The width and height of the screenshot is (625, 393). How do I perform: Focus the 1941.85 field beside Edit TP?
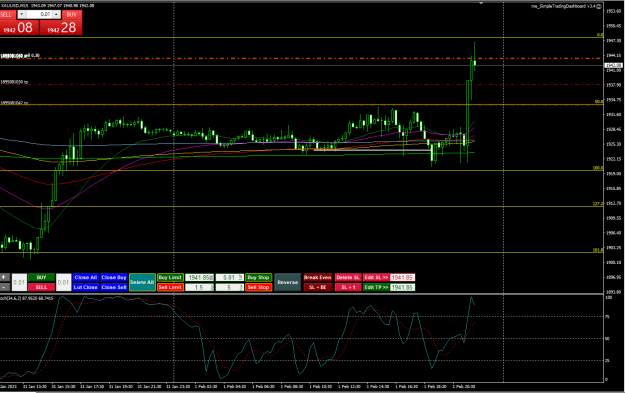(x=402, y=287)
